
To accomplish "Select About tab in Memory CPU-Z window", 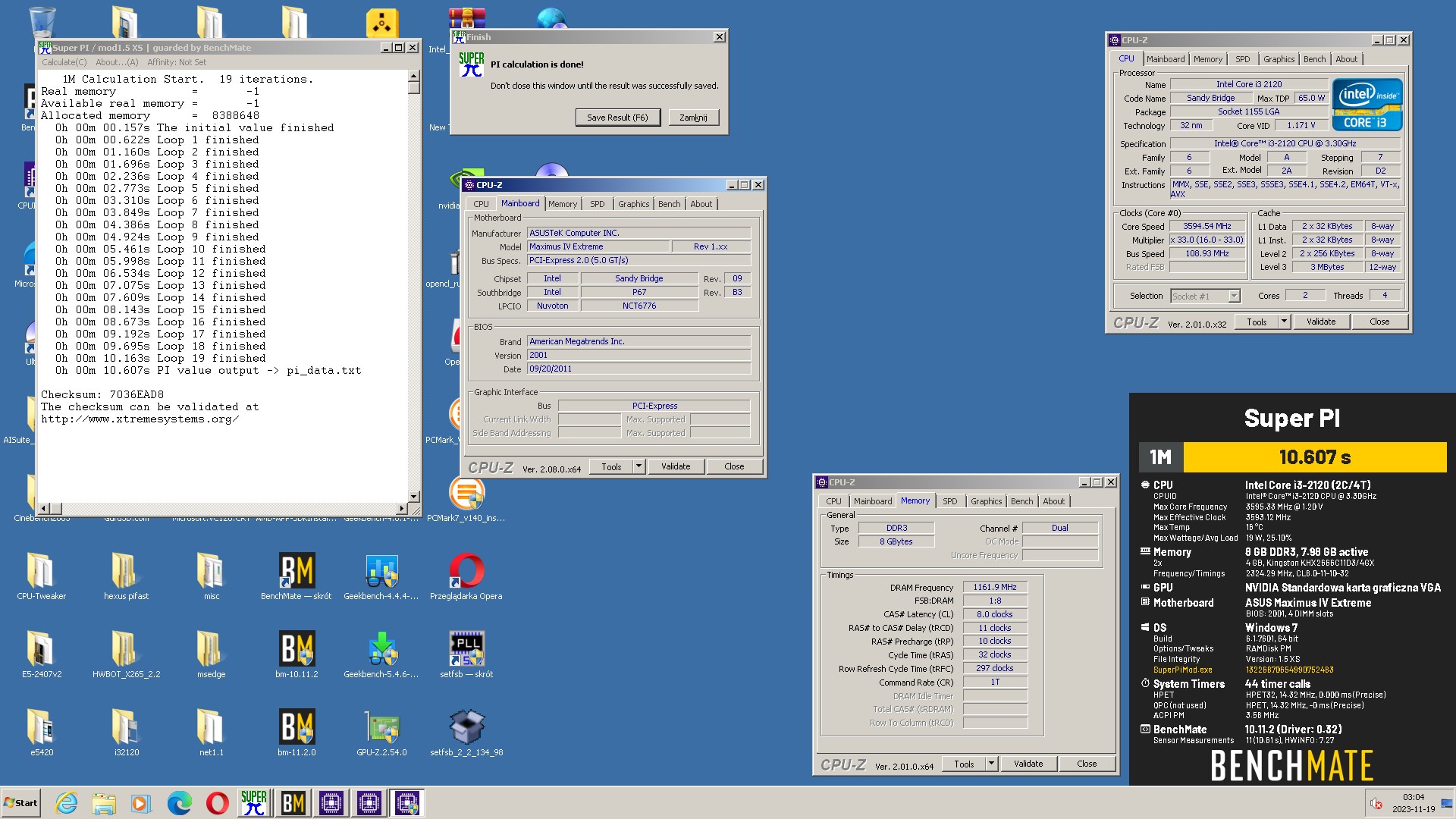I will 1053,501.
